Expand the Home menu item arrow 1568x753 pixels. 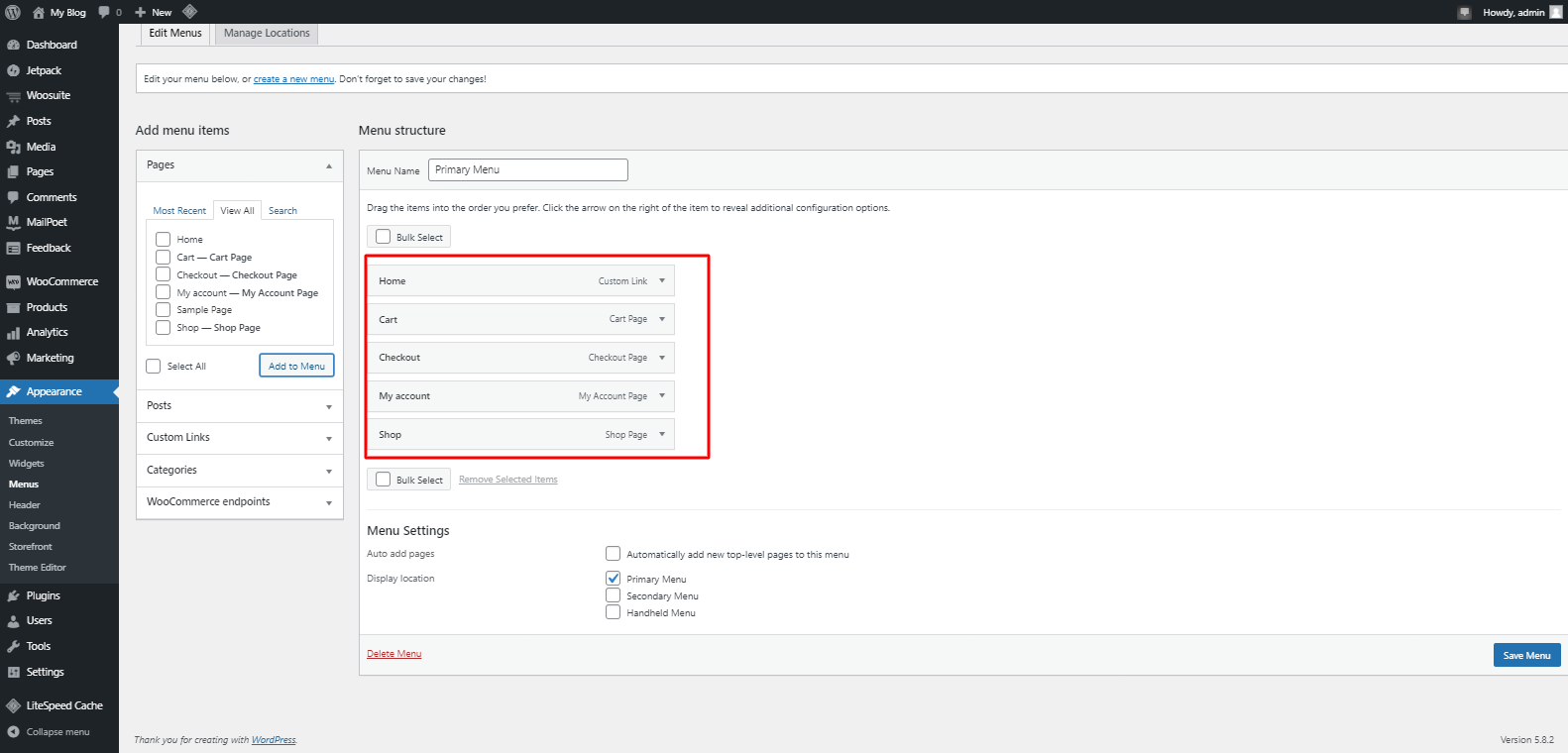(662, 280)
